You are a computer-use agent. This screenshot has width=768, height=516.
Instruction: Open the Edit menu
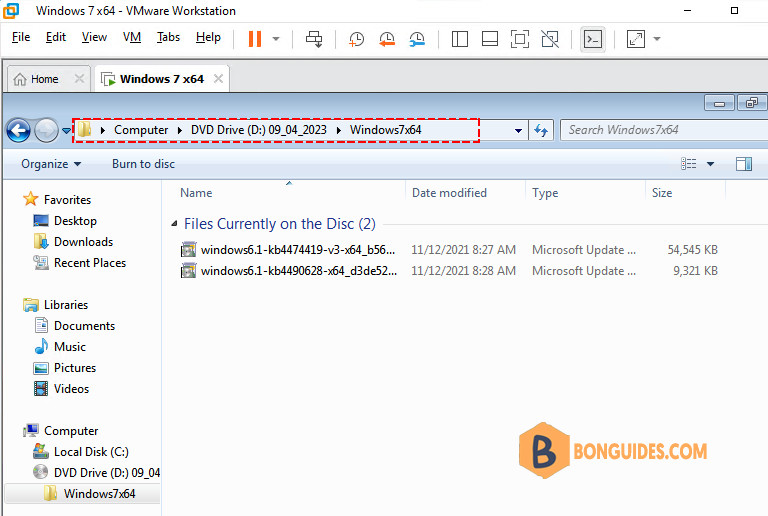[x=56, y=37]
